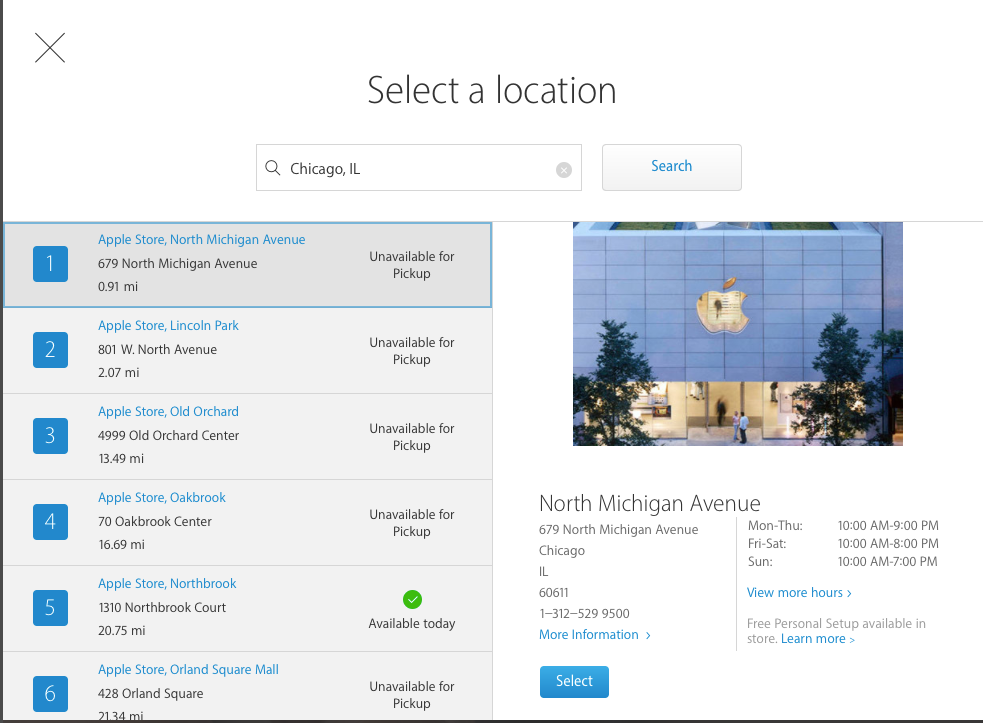Expand View more hours
Viewport: 983px width, 723px height.
click(799, 593)
